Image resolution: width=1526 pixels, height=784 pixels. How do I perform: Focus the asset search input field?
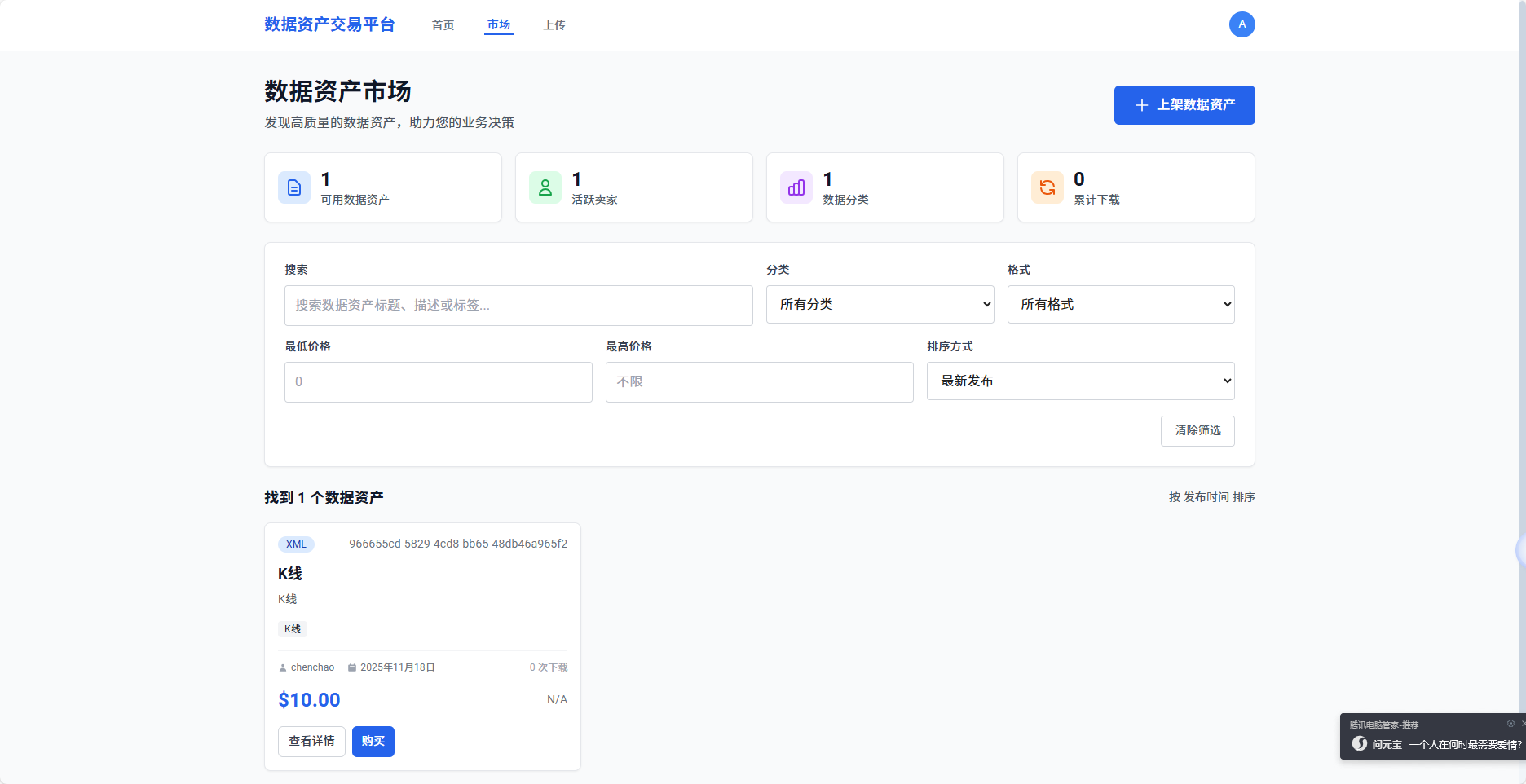518,305
